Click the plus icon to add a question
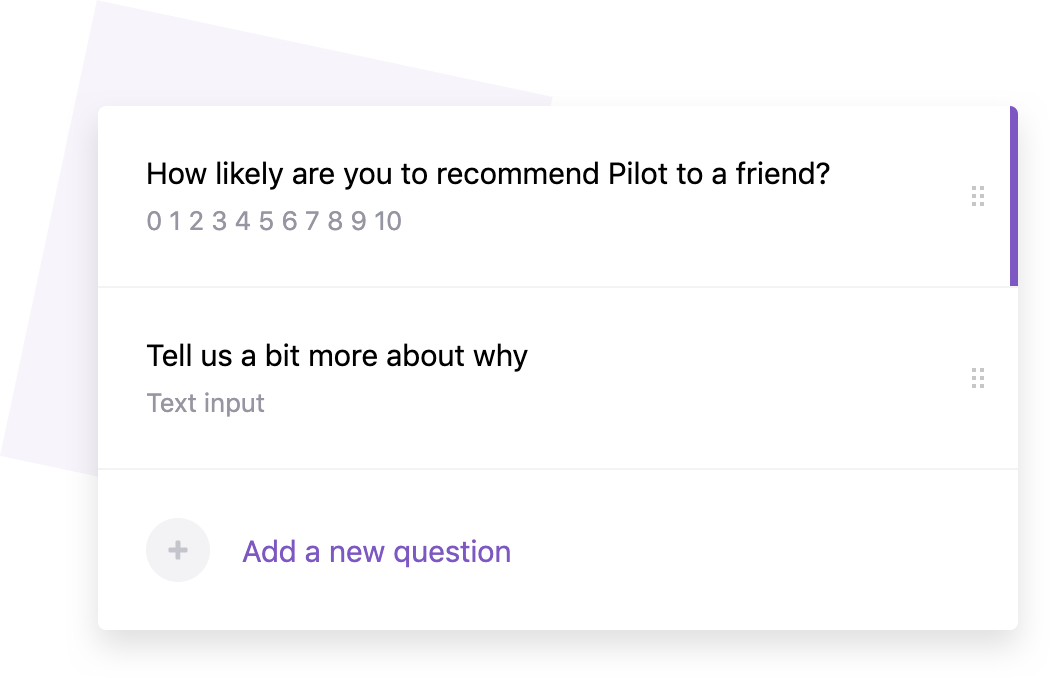 (x=178, y=550)
